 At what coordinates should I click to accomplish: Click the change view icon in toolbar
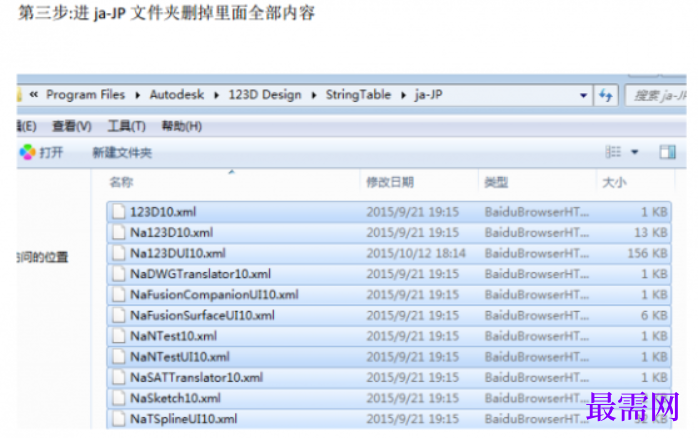[x=613, y=152]
